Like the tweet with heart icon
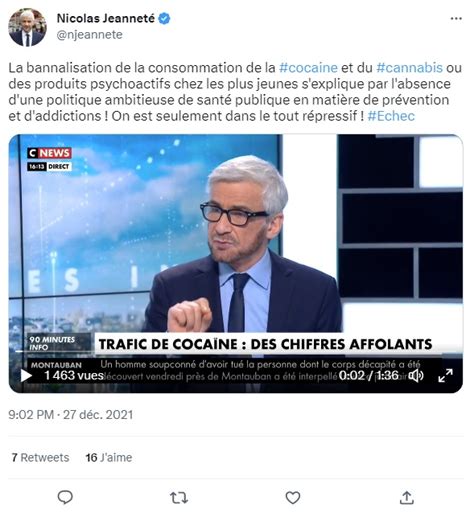Image resolution: width=474 pixels, height=513 pixels. pos(293,498)
